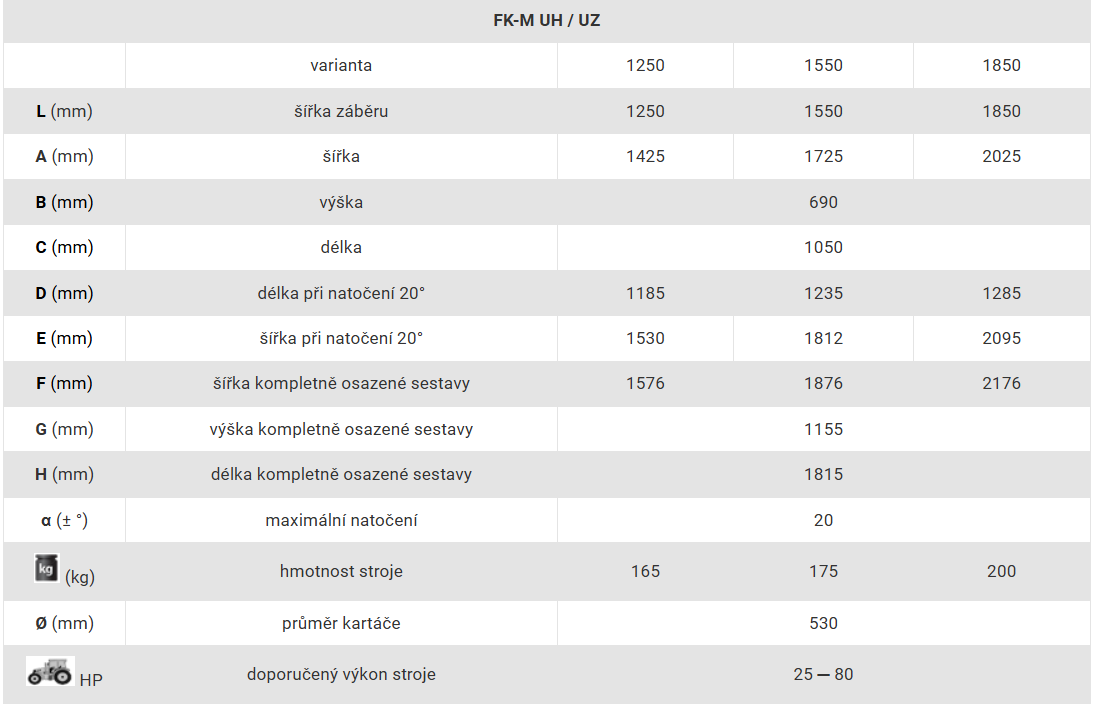Click 'maximální natočení' label
Screen dimensions: 1102x714
[x=341, y=520]
